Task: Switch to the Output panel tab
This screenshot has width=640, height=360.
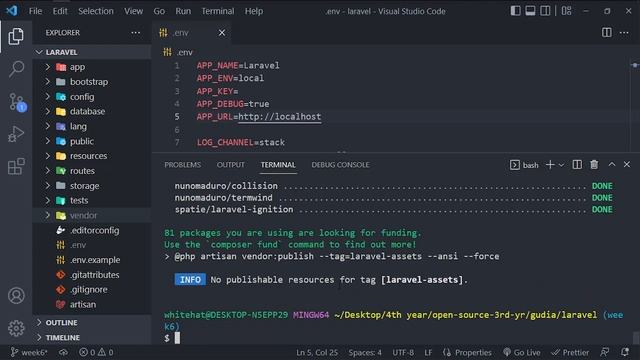Action: tap(231, 165)
